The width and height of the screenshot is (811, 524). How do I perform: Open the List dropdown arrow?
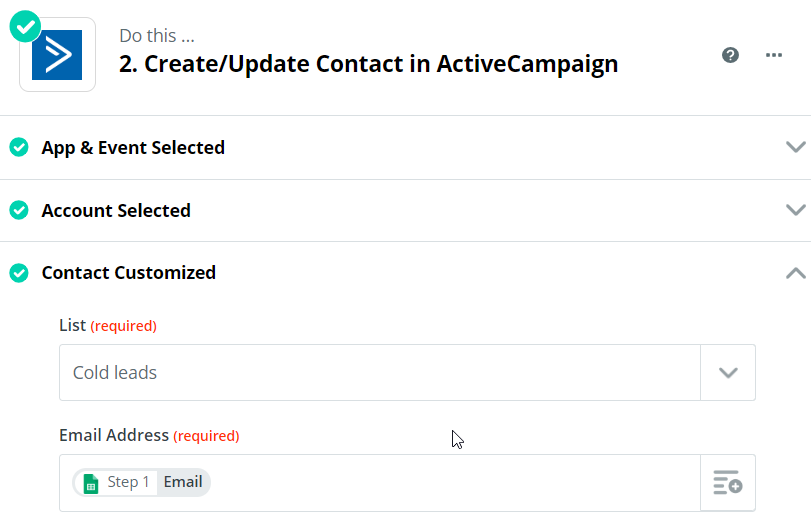click(x=728, y=373)
